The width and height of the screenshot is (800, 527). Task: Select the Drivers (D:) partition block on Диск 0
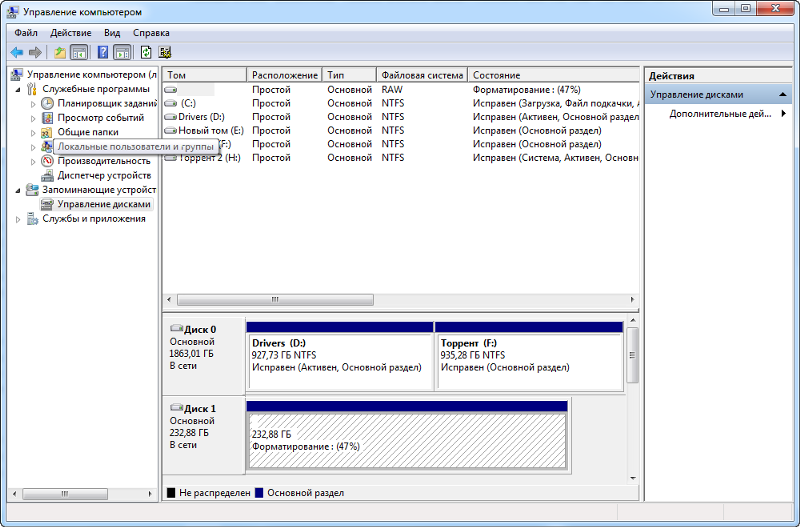(x=340, y=357)
